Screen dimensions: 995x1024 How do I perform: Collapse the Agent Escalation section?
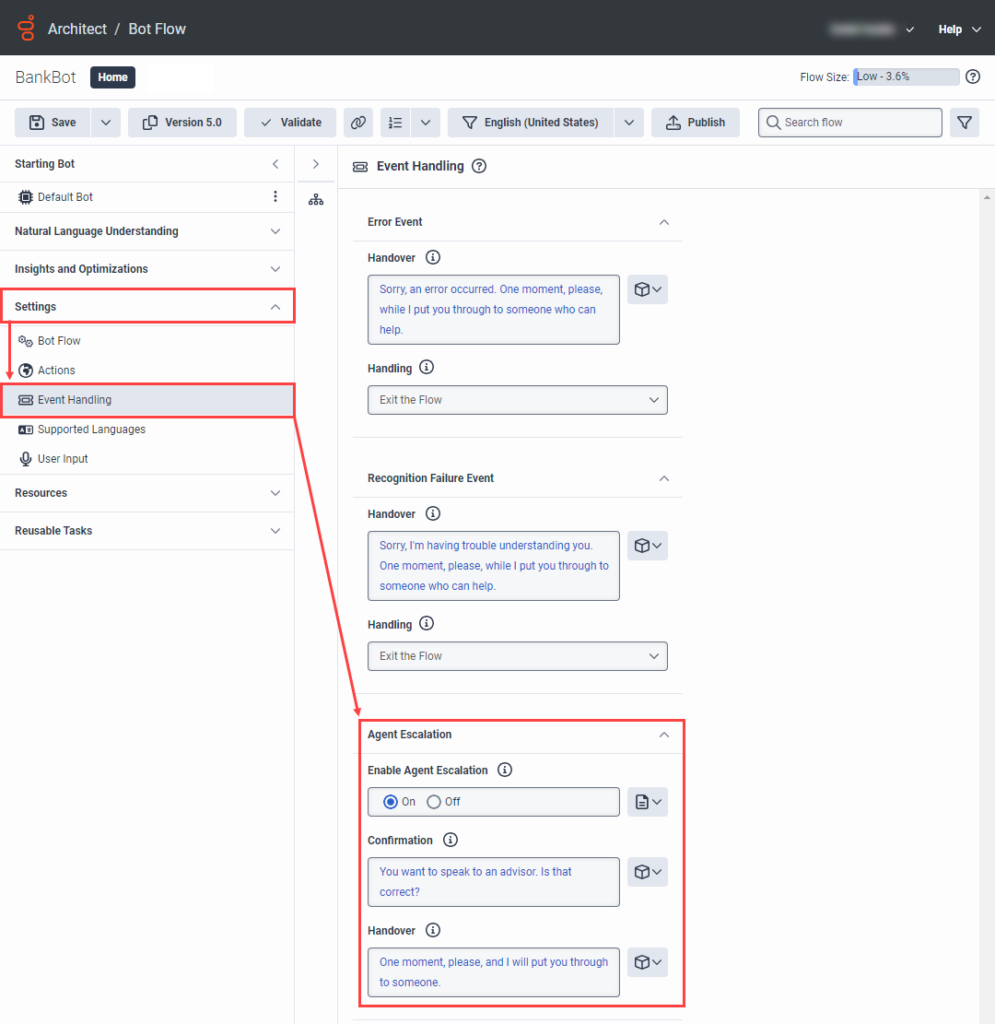coord(664,734)
